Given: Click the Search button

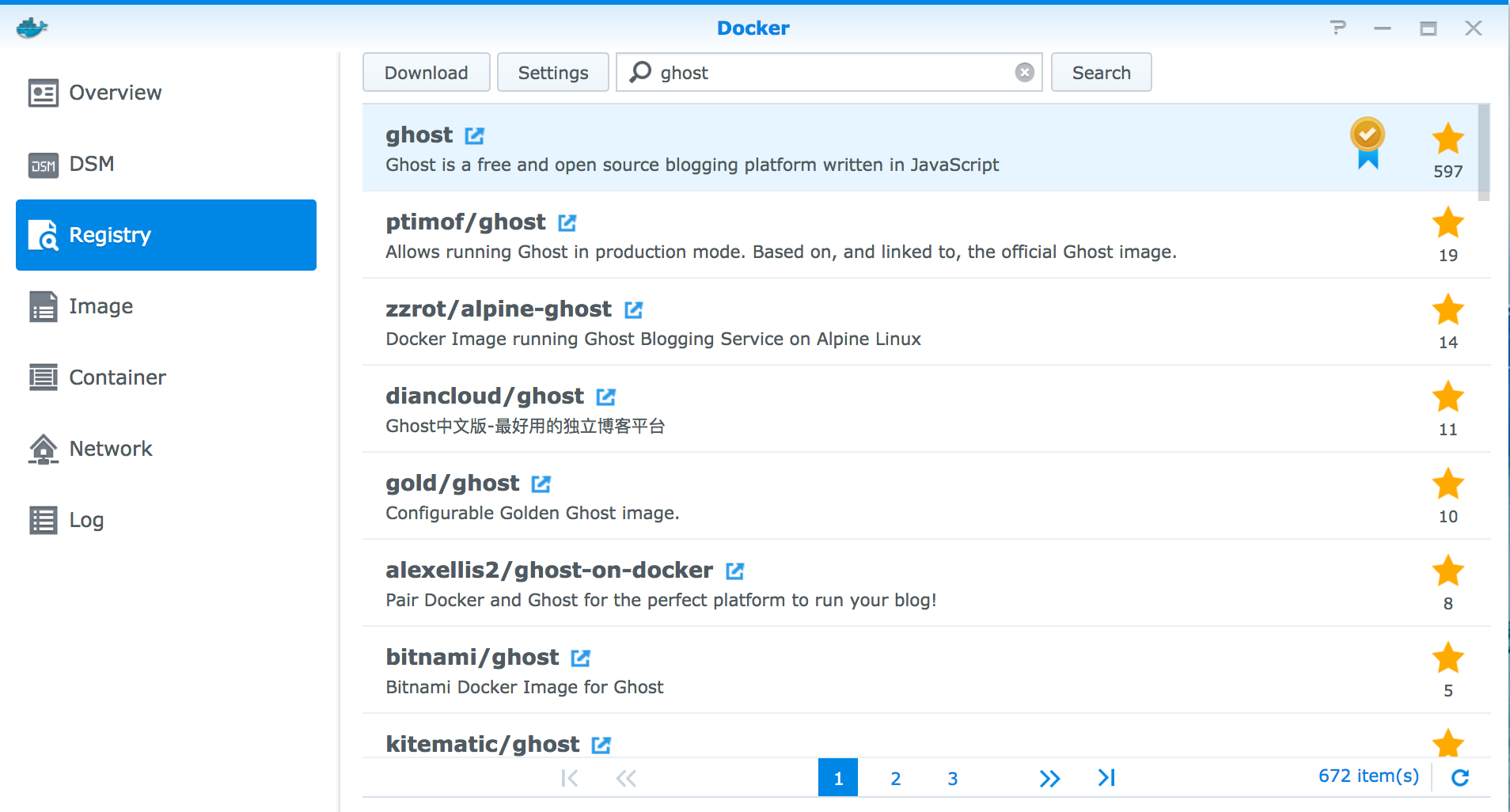Looking at the screenshot, I should coord(1101,73).
